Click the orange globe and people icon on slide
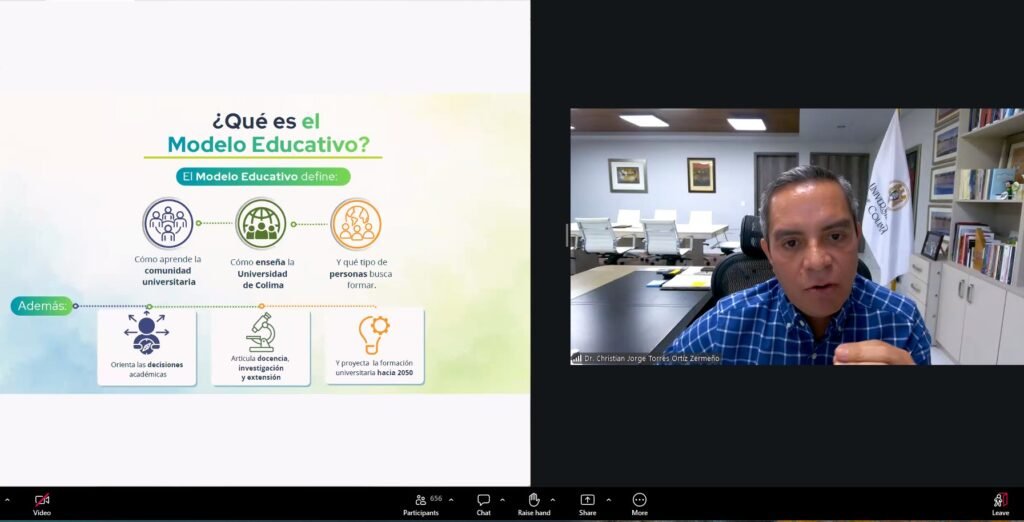 pyautogui.click(x=356, y=223)
